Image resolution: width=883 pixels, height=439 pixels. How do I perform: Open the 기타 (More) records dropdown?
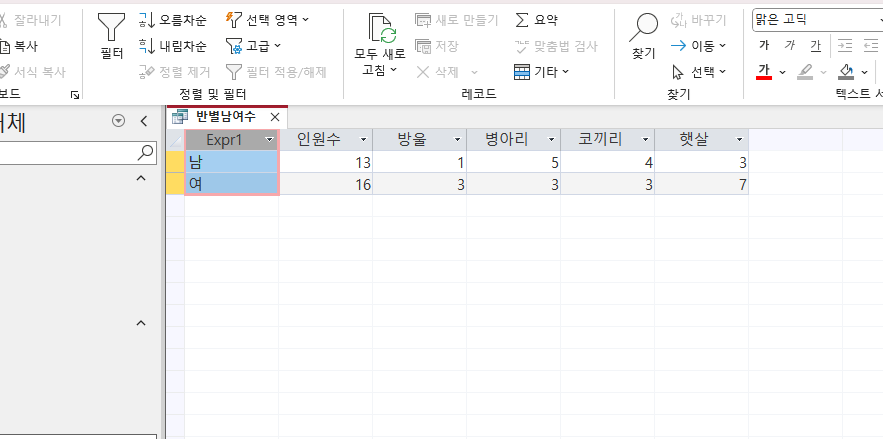[541, 71]
